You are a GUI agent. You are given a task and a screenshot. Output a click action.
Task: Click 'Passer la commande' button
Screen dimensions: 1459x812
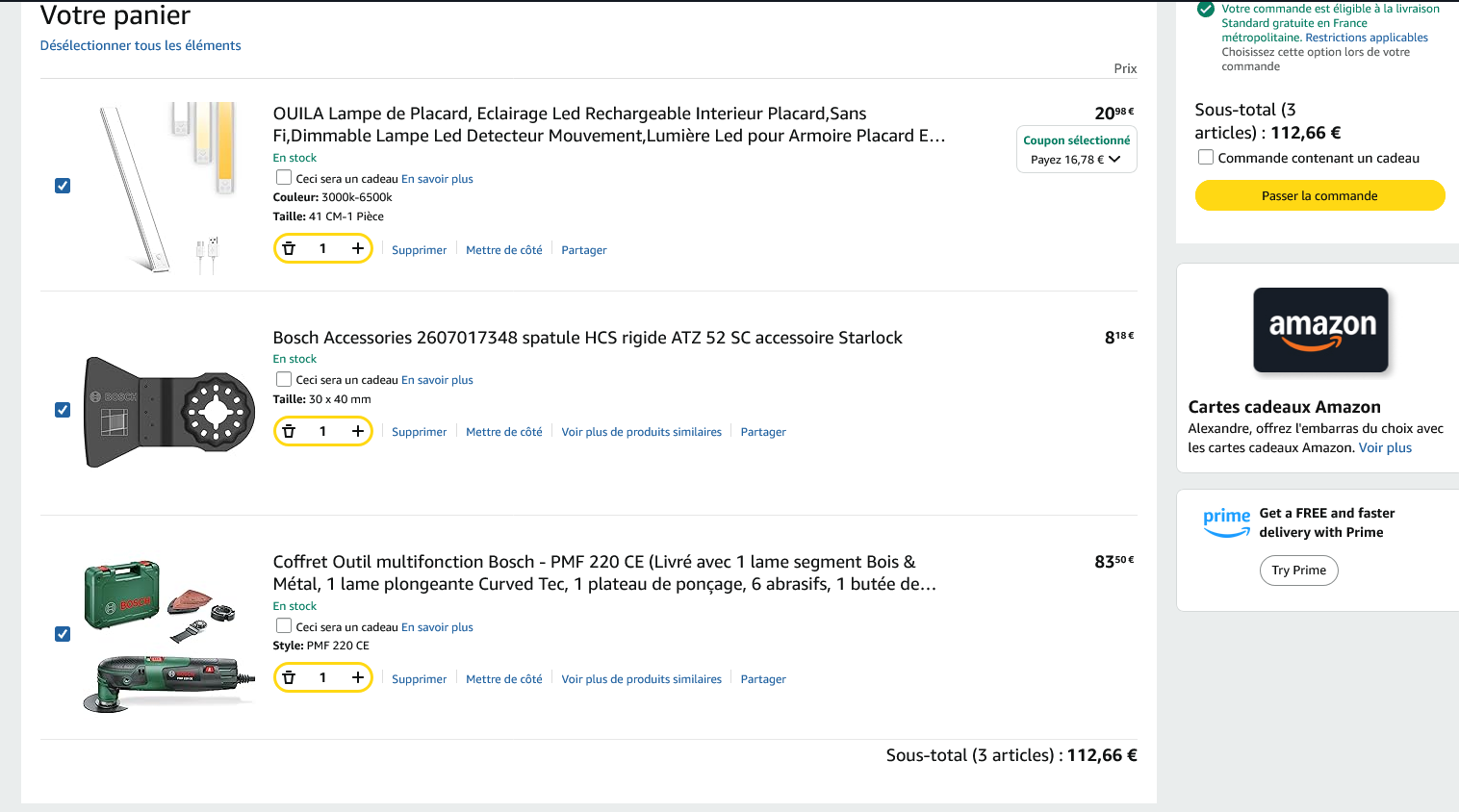point(1319,195)
